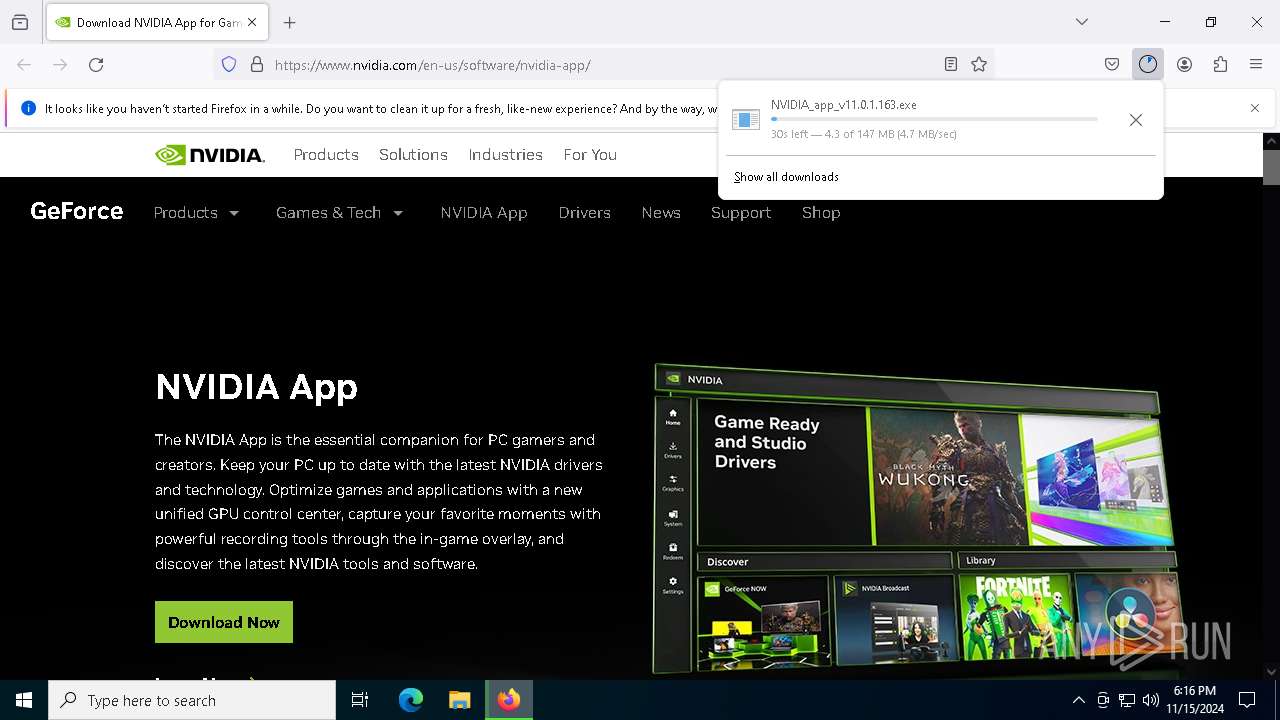Open the Shop page
This screenshot has width=1280, height=720.
pyautogui.click(x=821, y=213)
